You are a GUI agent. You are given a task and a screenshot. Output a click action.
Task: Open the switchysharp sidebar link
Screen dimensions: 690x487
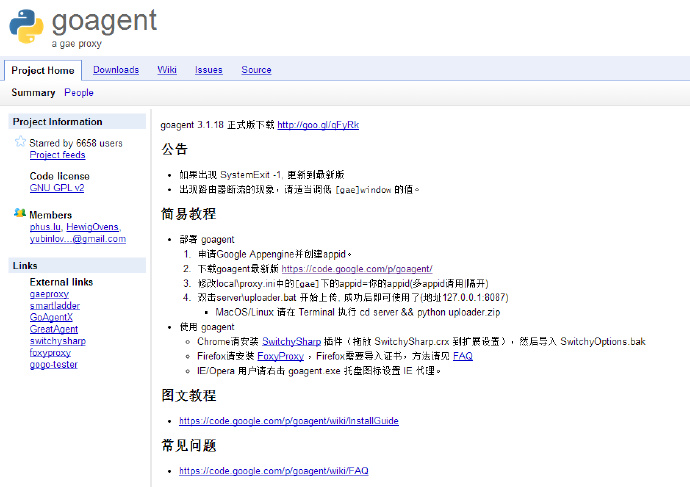click(58, 341)
